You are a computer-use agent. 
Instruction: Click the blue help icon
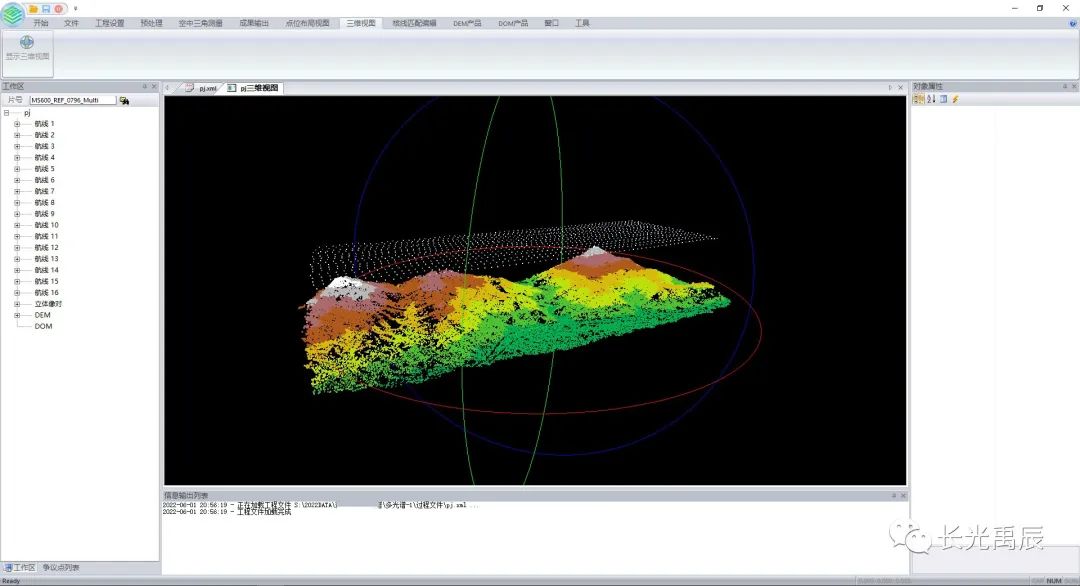(1072, 23)
